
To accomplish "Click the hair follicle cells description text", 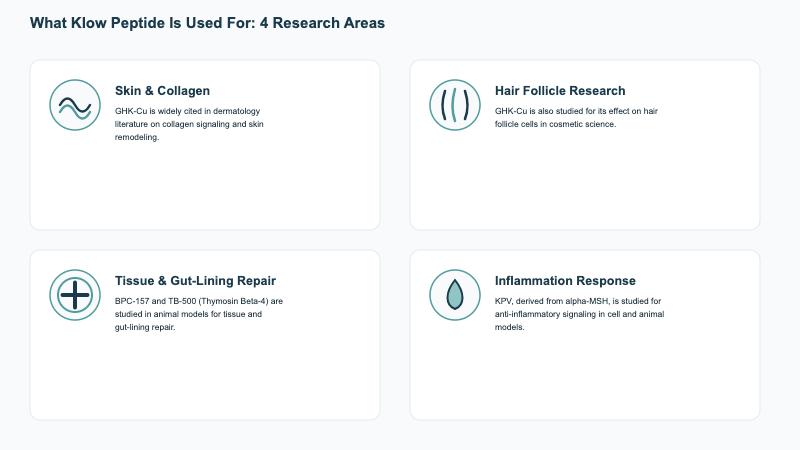I will [x=576, y=117].
